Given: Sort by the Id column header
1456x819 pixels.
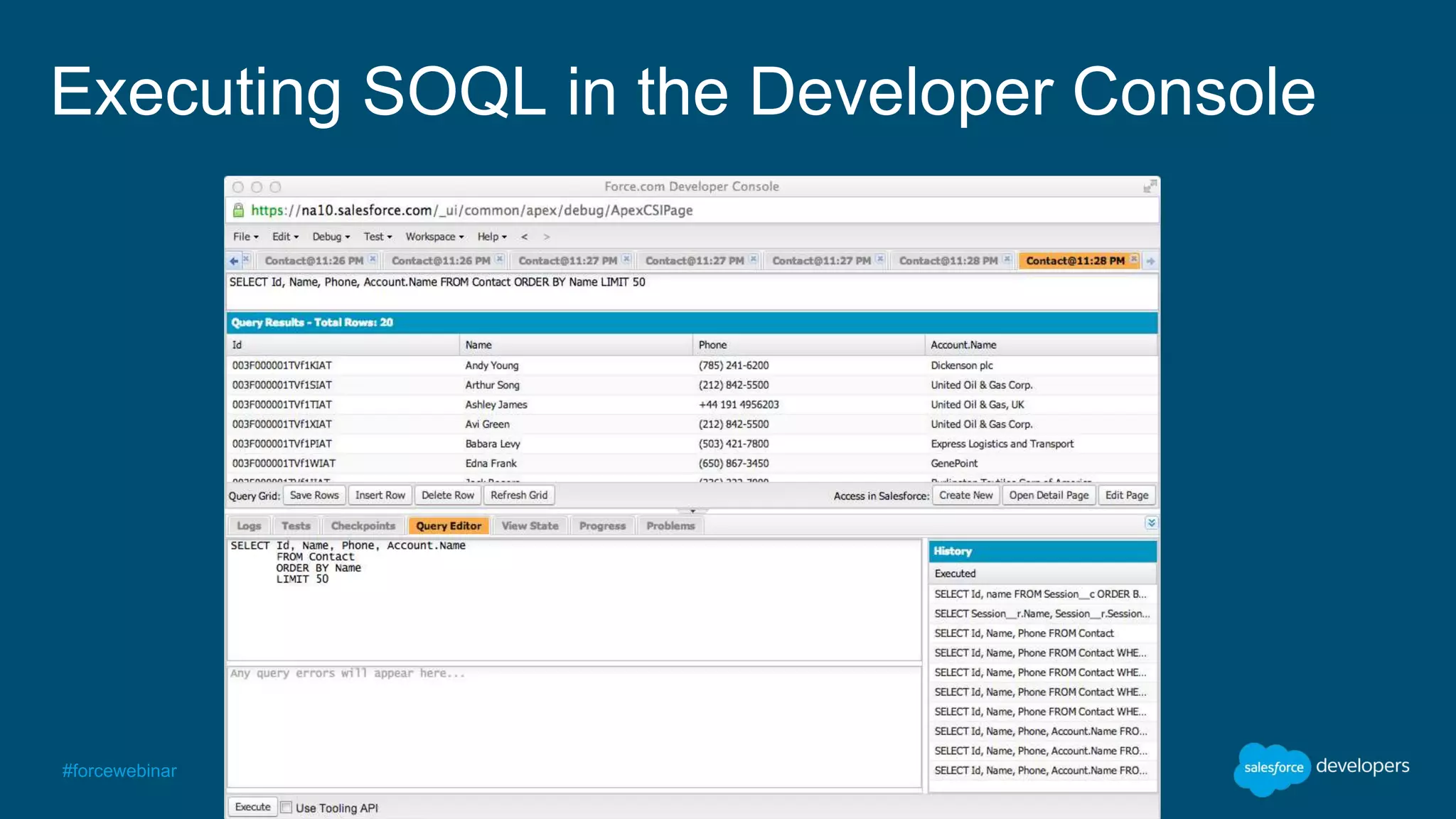Looking at the screenshot, I should click(x=343, y=345).
